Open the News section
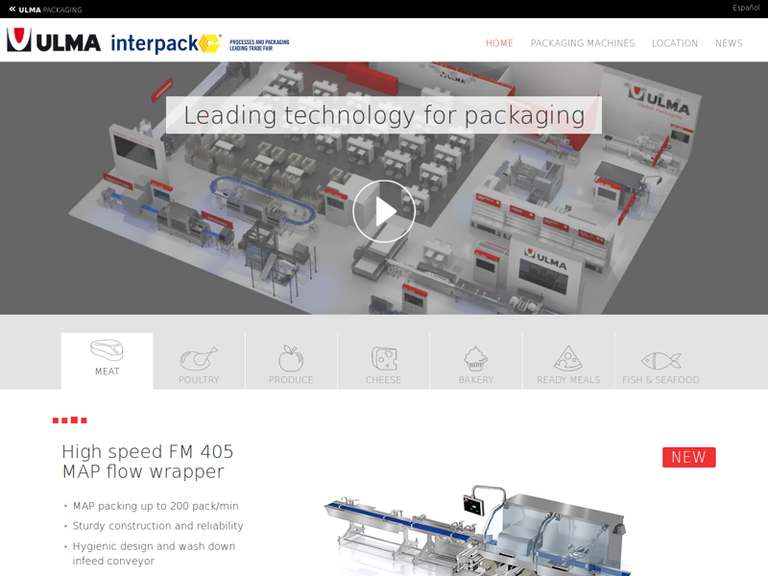Image resolution: width=768 pixels, height=576 pixels. [x=728, y=43]
